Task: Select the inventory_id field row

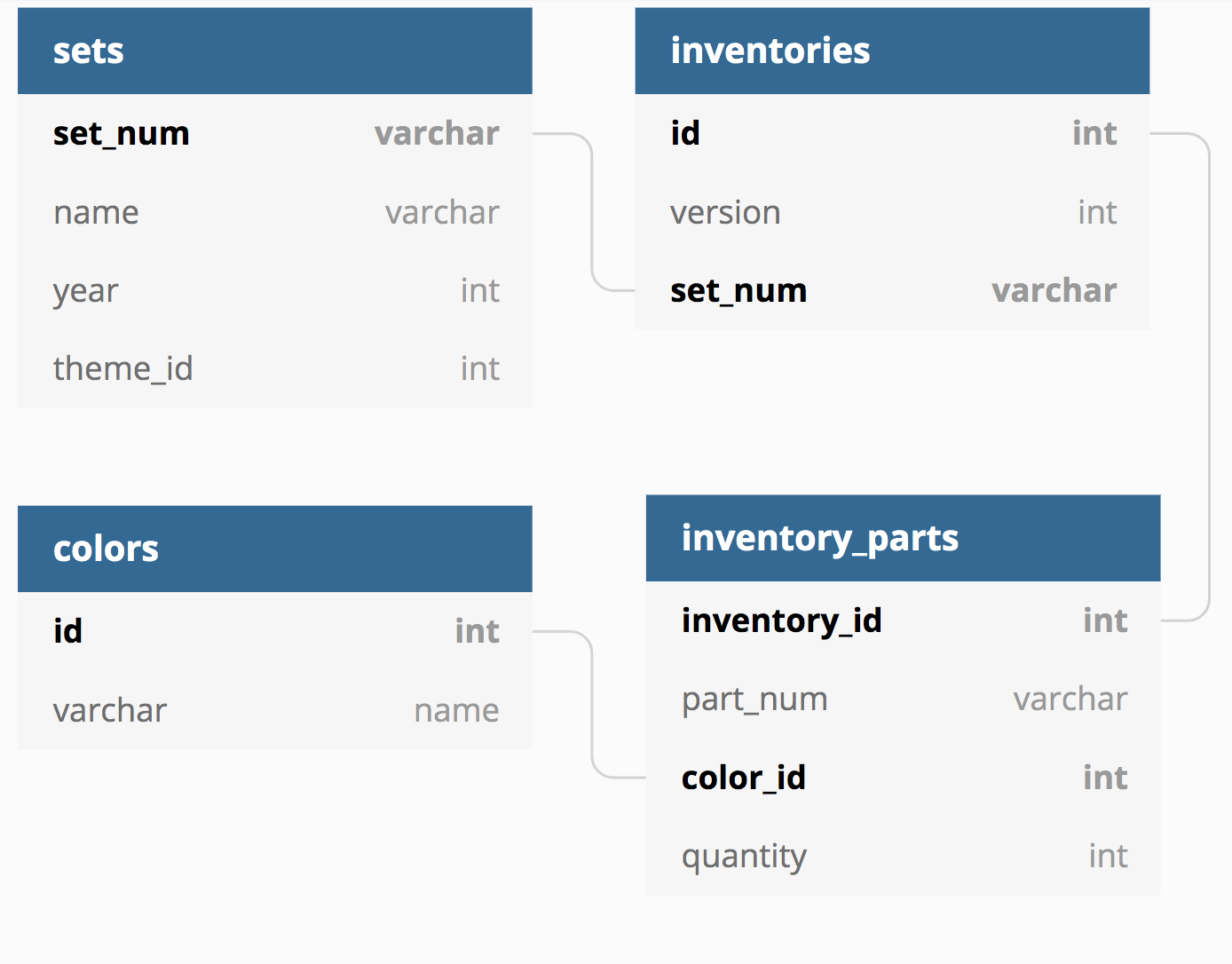Action: pyautogui.click(x=903, y=620)
